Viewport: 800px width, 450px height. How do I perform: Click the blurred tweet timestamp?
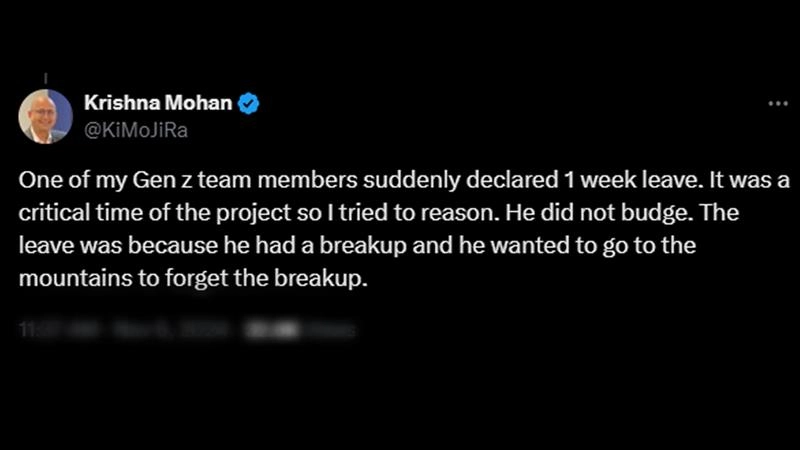[x=120, y=329]
